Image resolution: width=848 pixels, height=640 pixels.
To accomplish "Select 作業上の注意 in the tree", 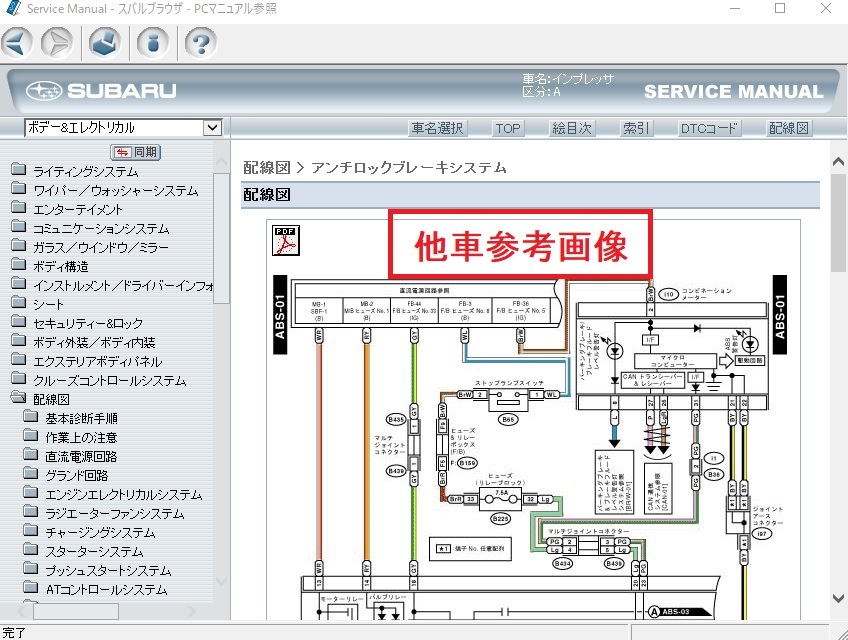I will click(81, 437).
